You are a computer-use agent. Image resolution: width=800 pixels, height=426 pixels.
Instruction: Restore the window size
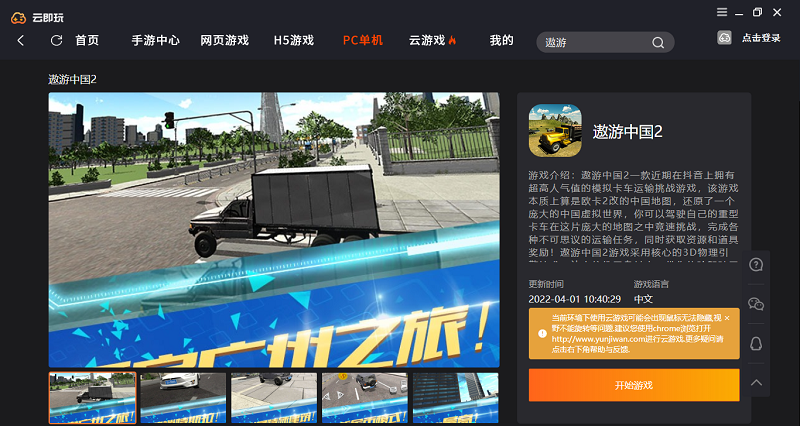757,12
